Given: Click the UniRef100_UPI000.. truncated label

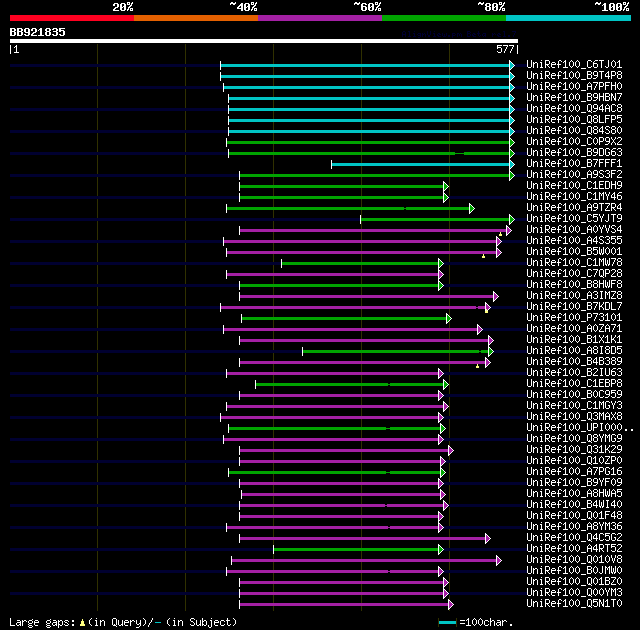Looking at the screenshot, I should coord(580,428).
